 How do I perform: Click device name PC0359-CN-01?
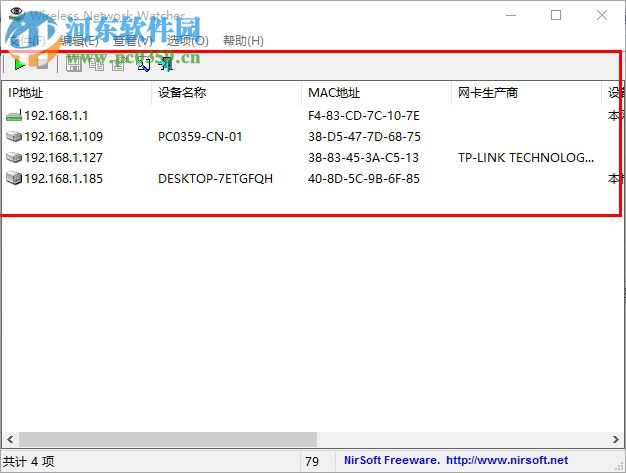(200, 137)
